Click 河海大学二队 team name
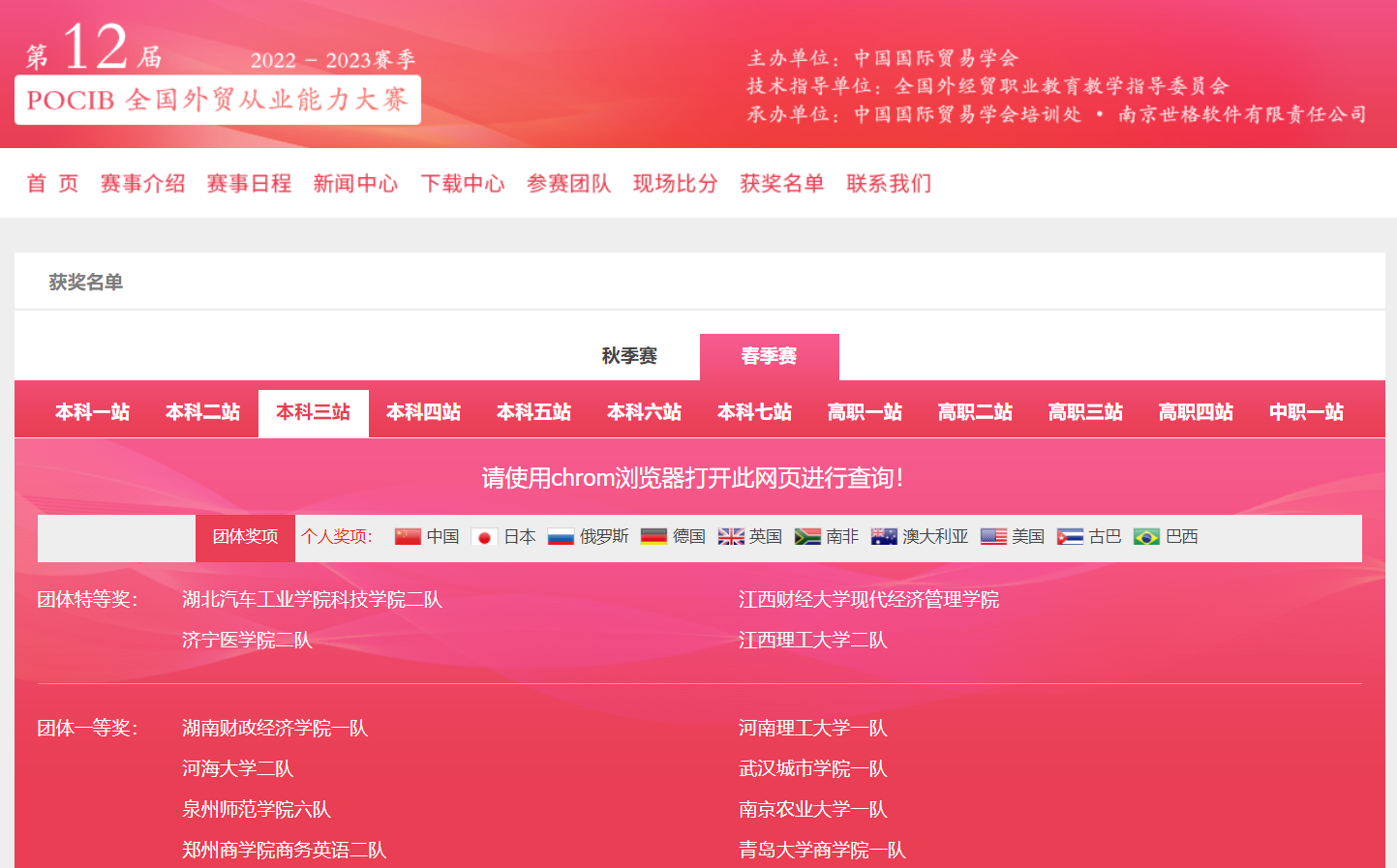1397x868 pixels. click(237, 769)
